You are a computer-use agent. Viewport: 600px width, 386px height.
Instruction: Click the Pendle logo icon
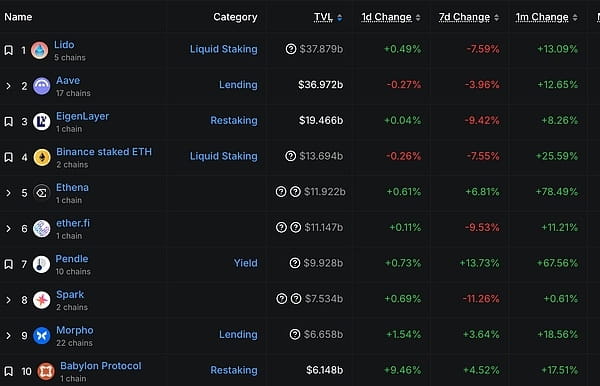(x=41, y=264)
